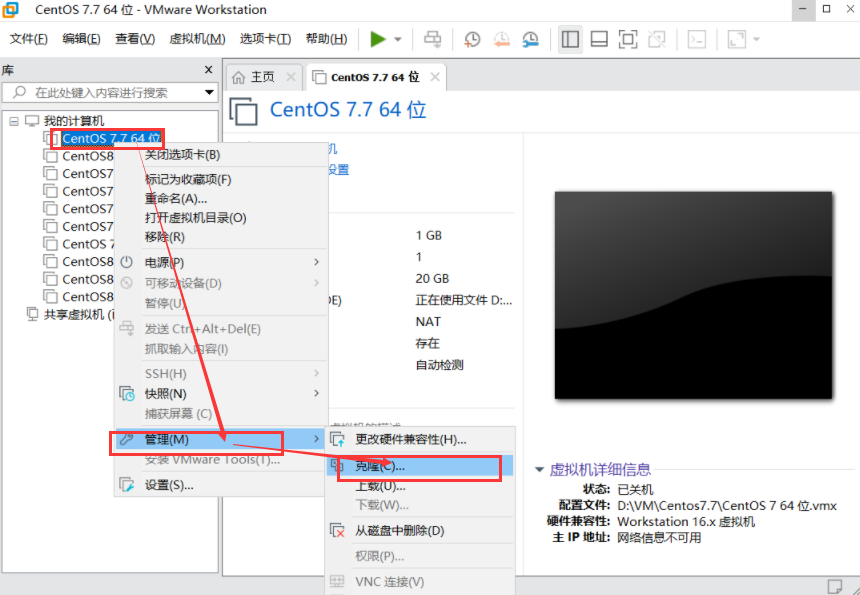Click the black VM screen preview thumbnail
860x595 pixels.
tap(693, 295)
